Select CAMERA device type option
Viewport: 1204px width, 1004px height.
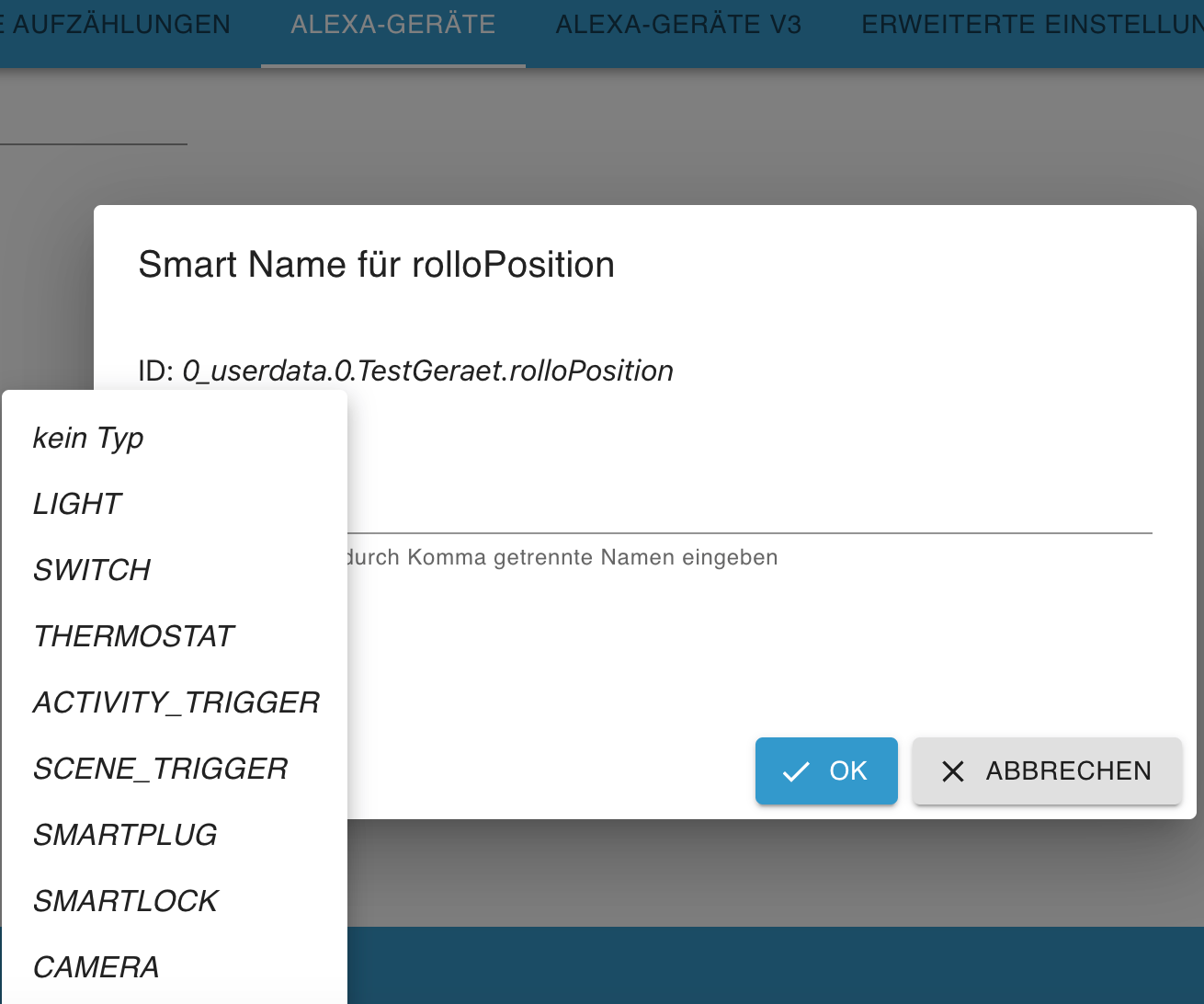coord(97,967)
